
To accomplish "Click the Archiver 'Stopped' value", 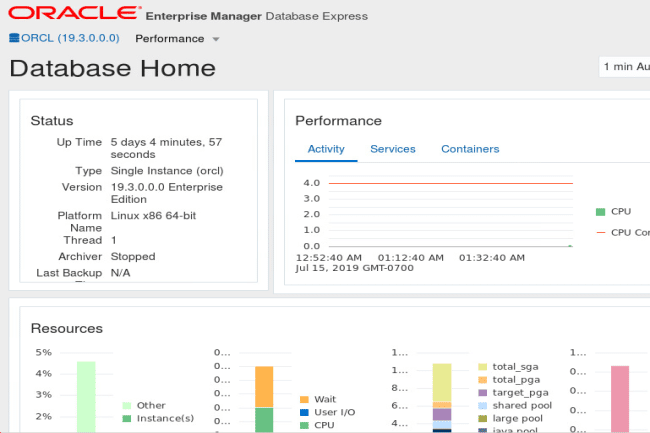I will (133, 257).
